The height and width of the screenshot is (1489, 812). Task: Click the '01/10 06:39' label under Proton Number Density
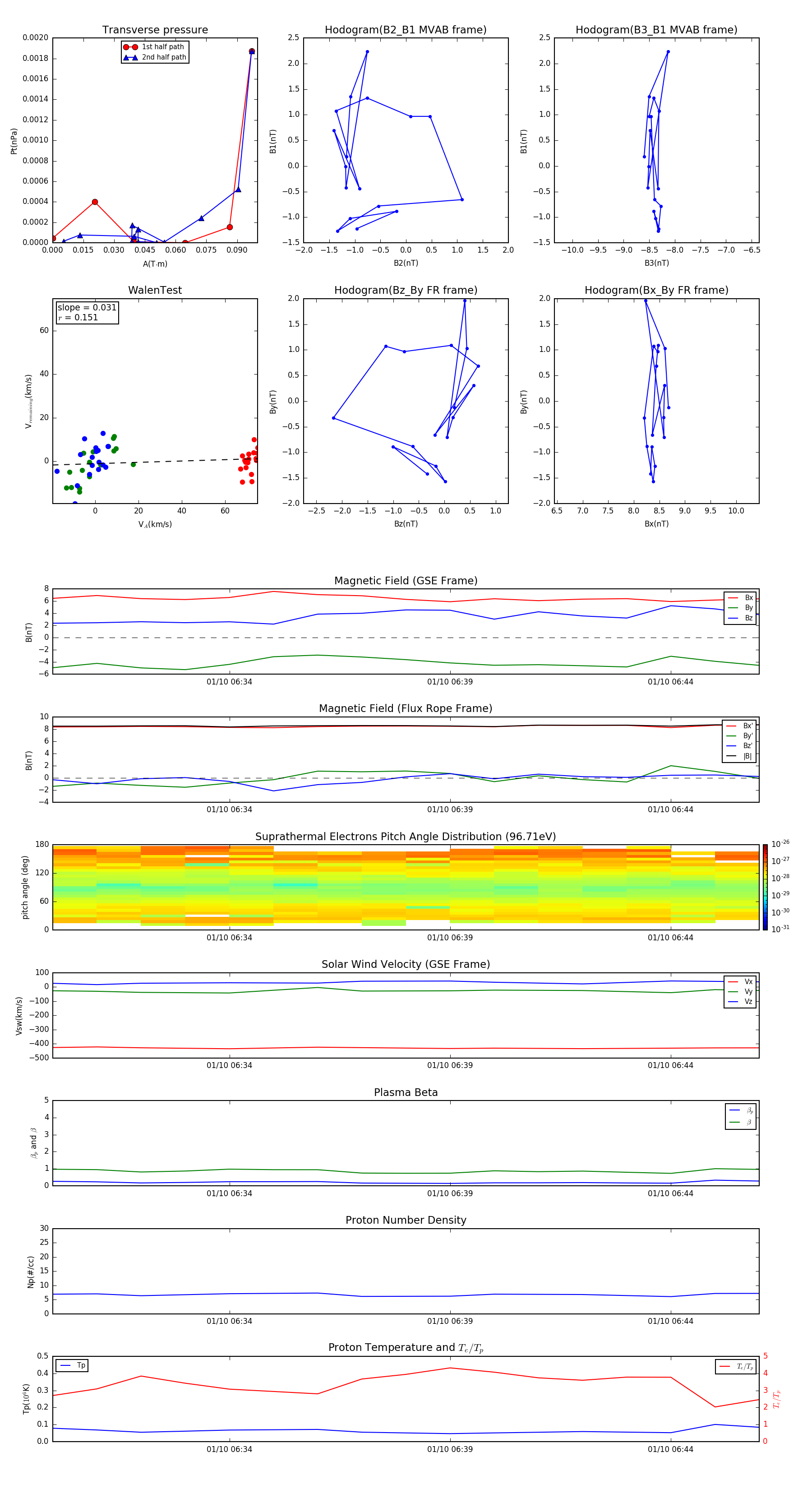[x=450, y=1321]
